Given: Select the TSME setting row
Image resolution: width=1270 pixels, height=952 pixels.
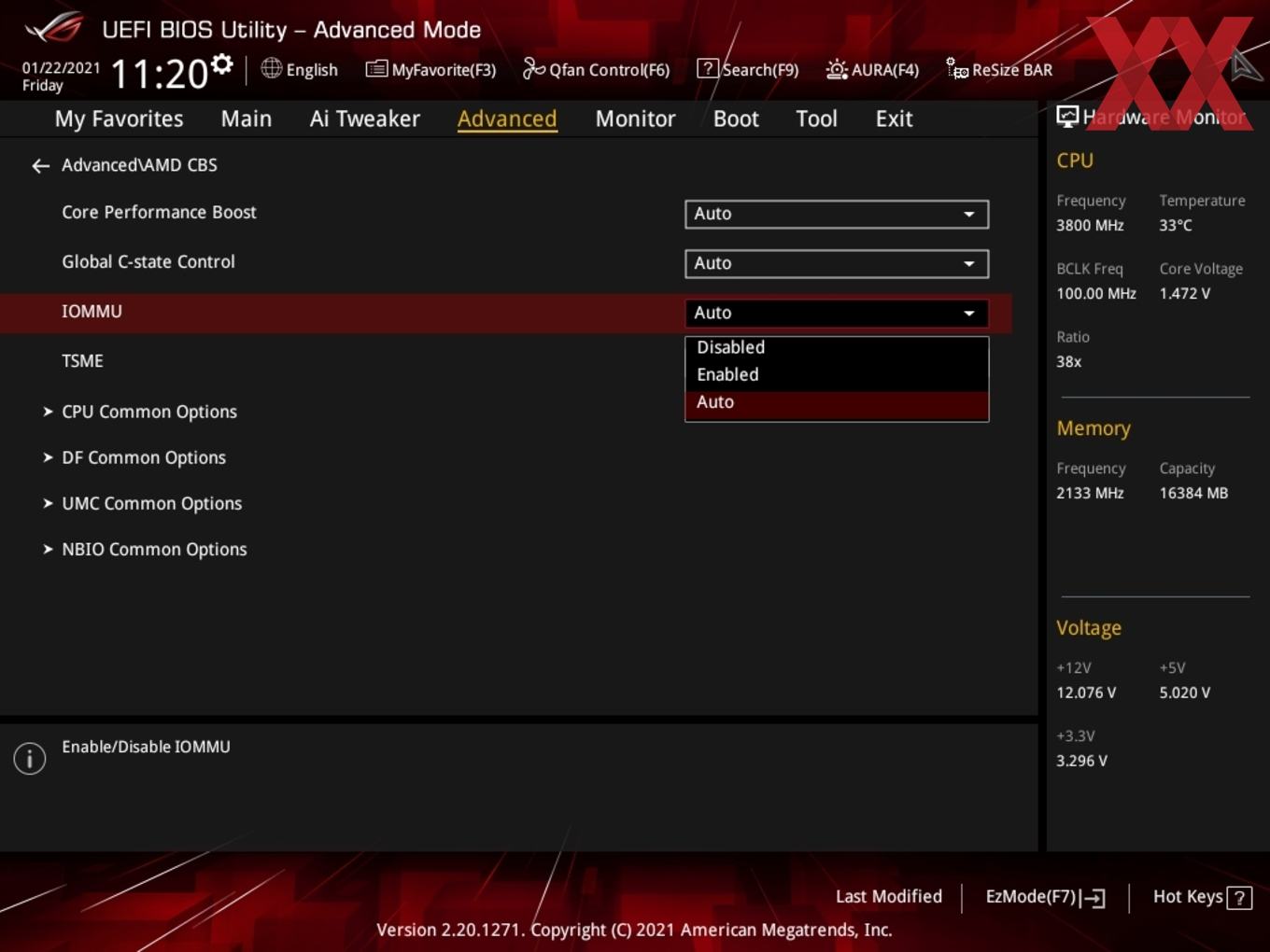Looking at the screenshot, I should tap(82, 361).
